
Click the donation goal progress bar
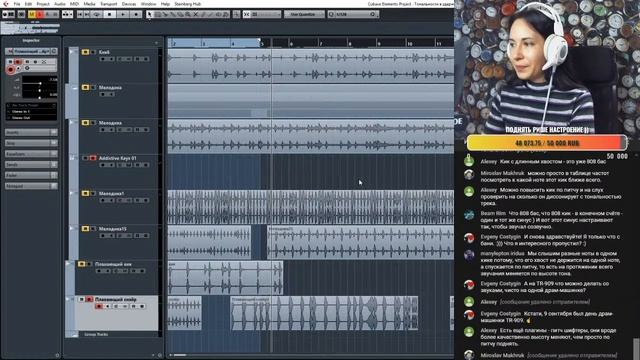click(x=547, y=143)
